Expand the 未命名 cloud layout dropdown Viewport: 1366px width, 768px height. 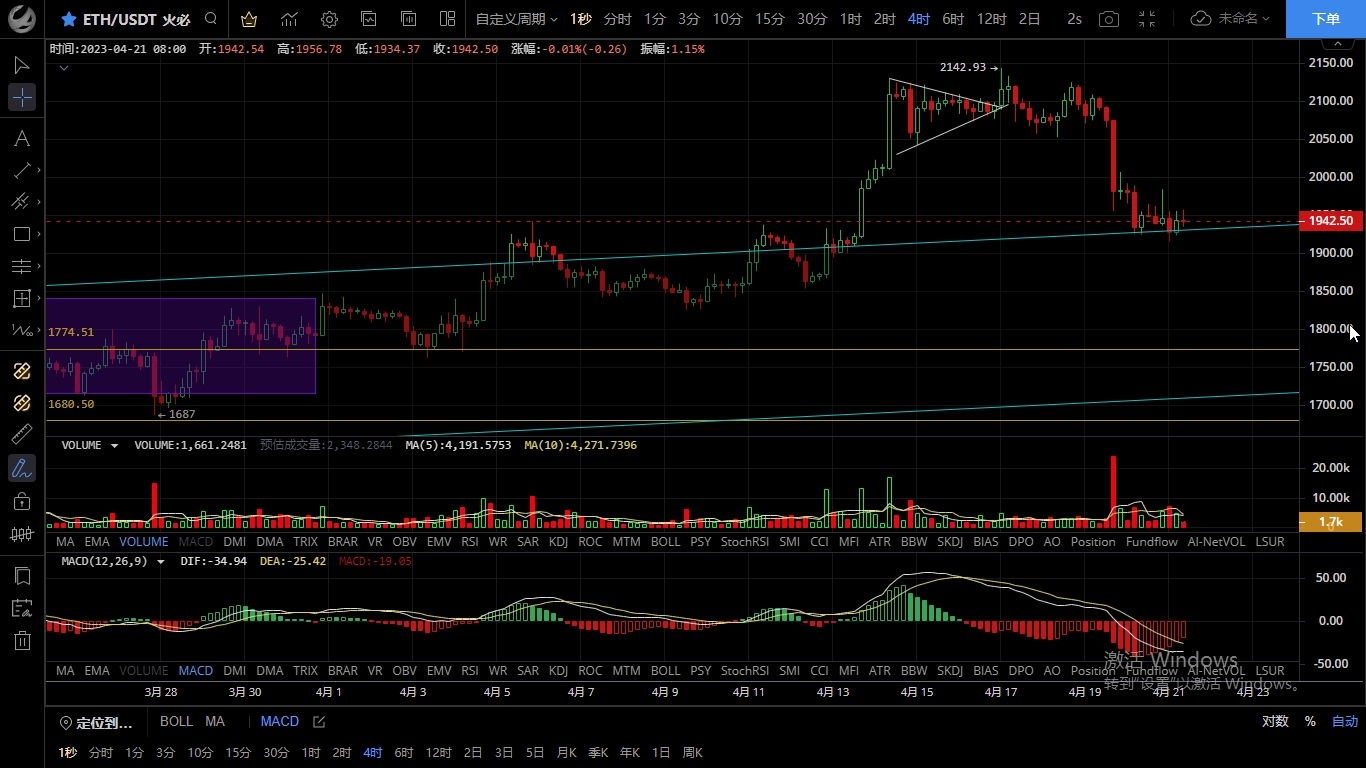pos(1231,19)
